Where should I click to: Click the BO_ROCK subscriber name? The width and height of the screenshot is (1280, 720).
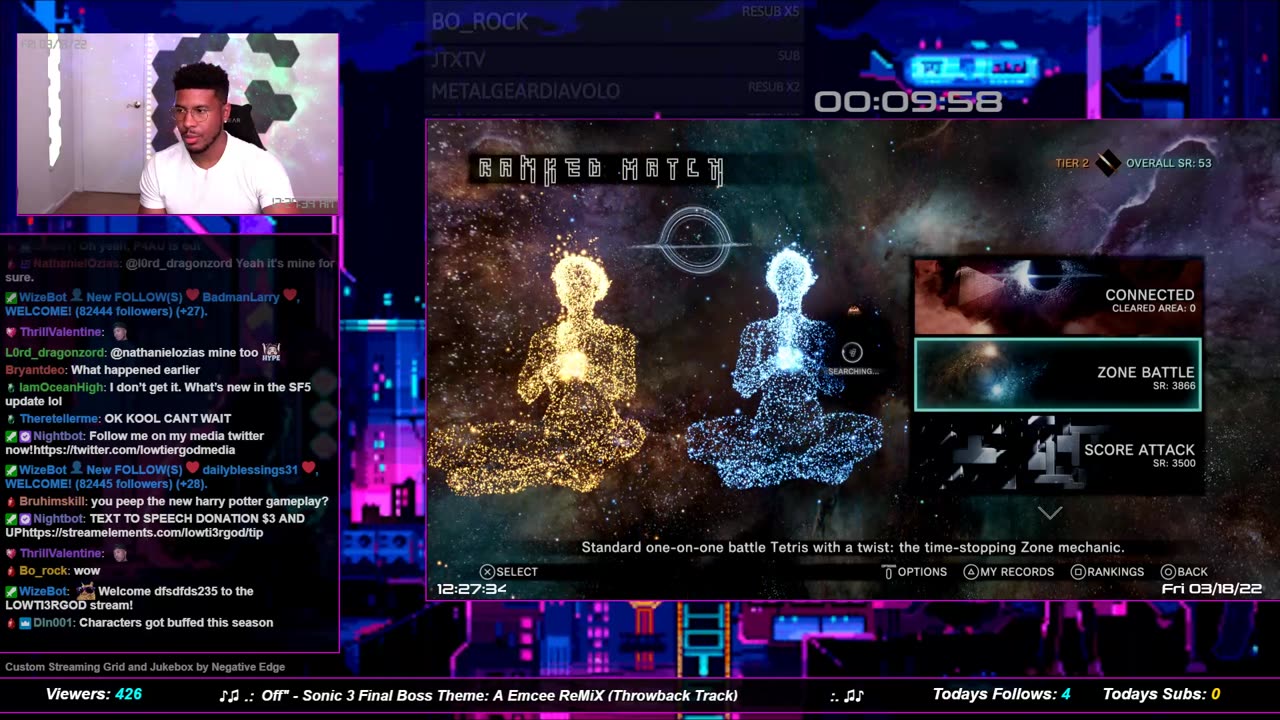[x=480, y=21]
